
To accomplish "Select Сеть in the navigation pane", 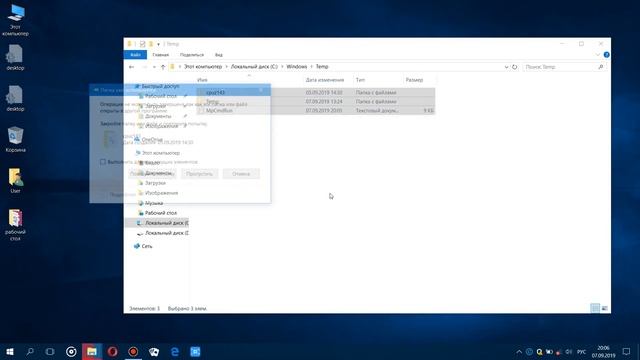I will pos(147,246).
